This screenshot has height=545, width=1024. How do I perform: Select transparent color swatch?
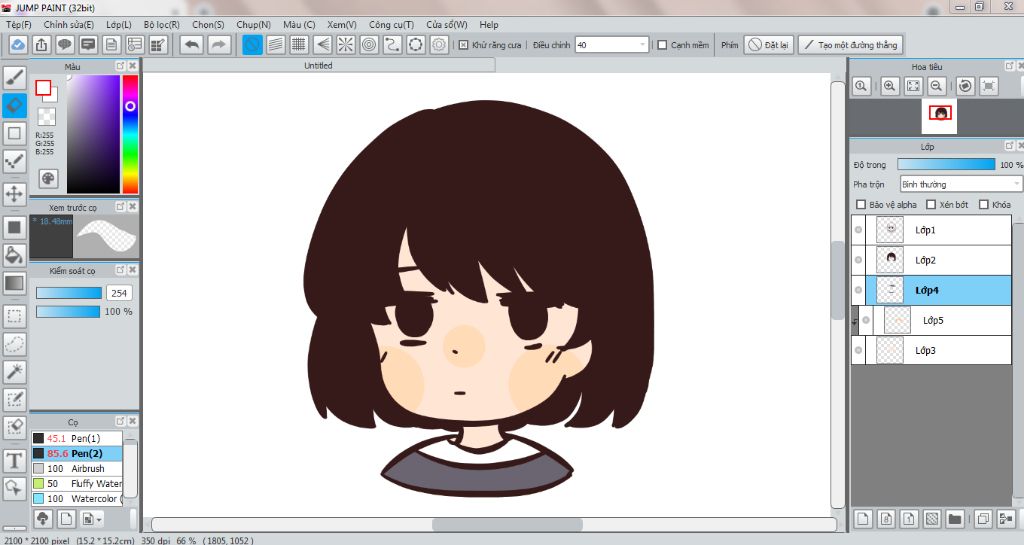click(46, 117)
